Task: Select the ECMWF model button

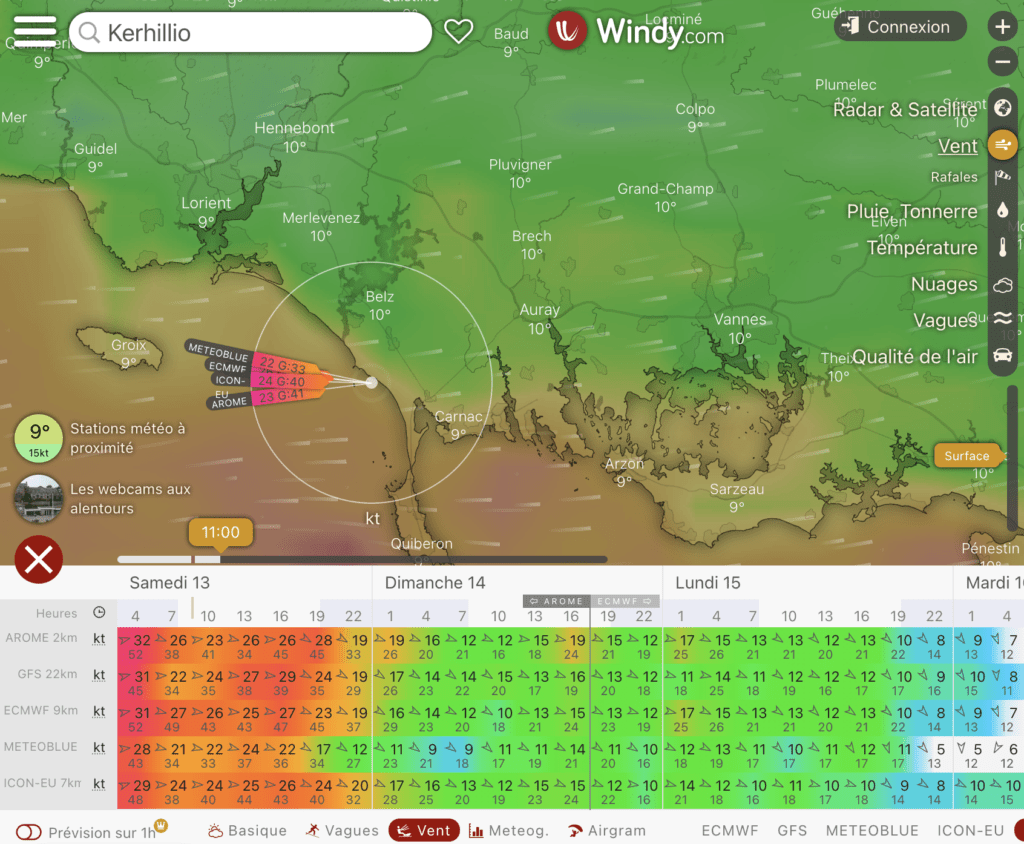Action: click(x=729, y=831)
